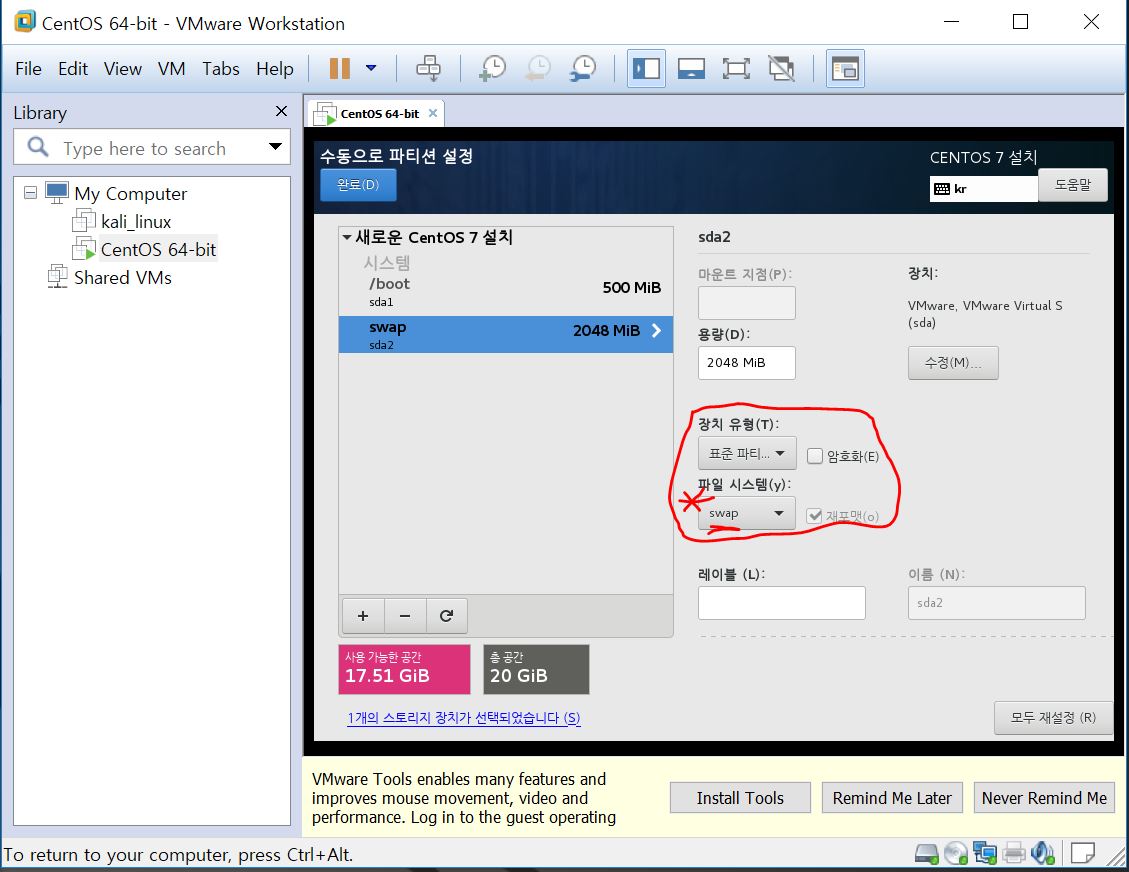Toggle the Show library sidebar toolbar icon
Viewport: 1129px width, 872px height.
646,68
